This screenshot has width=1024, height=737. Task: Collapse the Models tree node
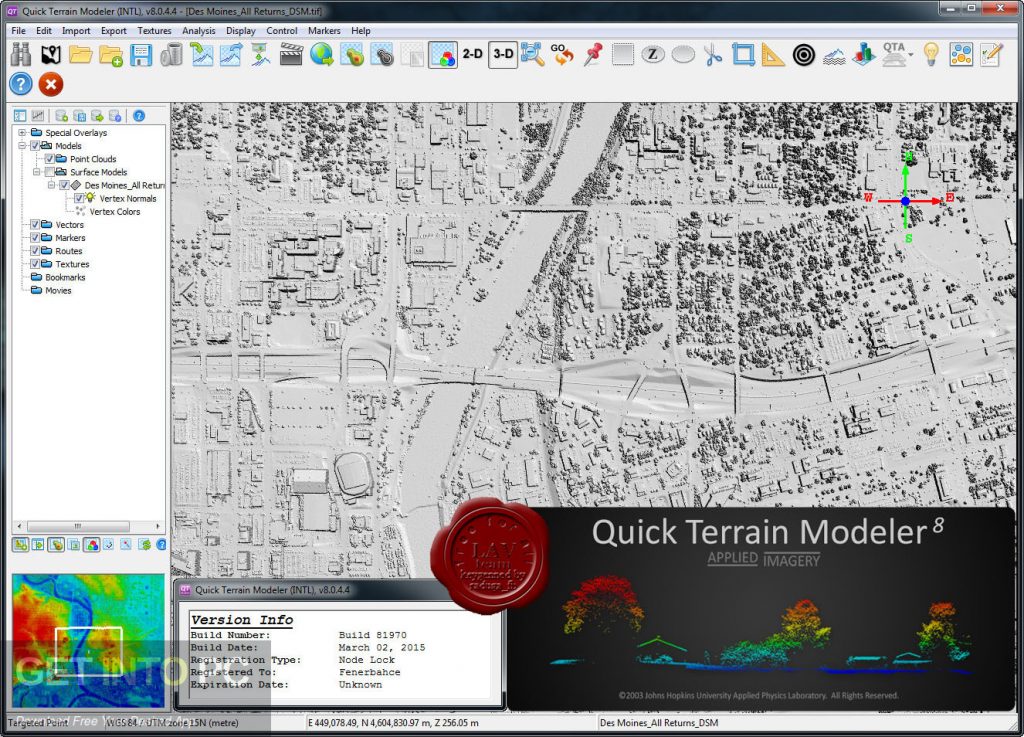[22, 146]
